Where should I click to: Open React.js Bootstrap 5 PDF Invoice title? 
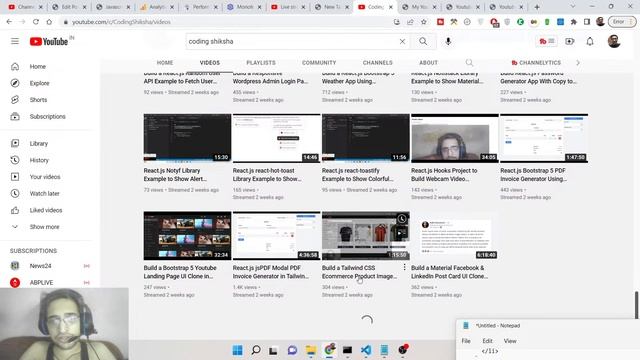[x=533, y=175]
